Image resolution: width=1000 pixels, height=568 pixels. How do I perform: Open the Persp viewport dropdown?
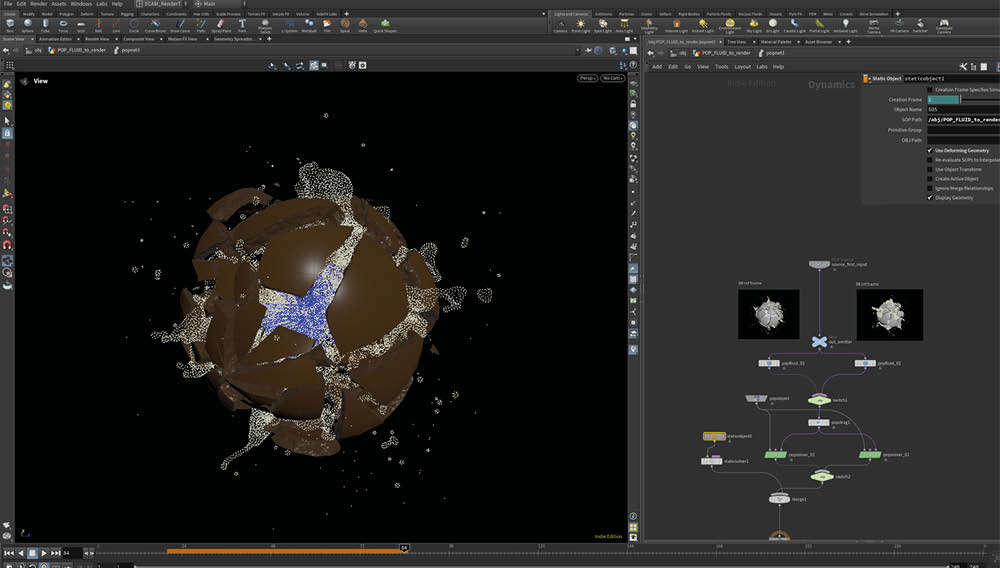click(x=587, y=78)
